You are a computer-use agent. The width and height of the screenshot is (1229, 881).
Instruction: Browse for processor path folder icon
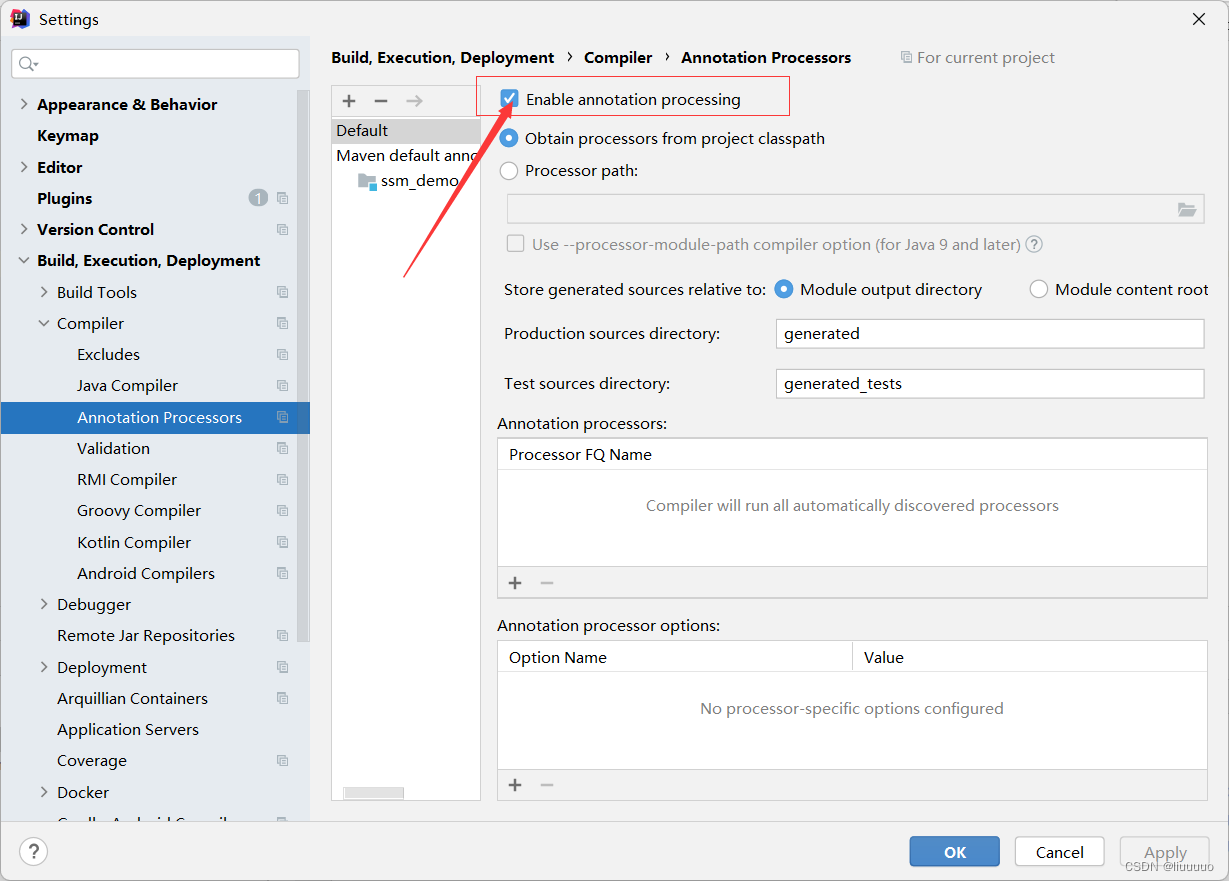[x=1187, y=209]
